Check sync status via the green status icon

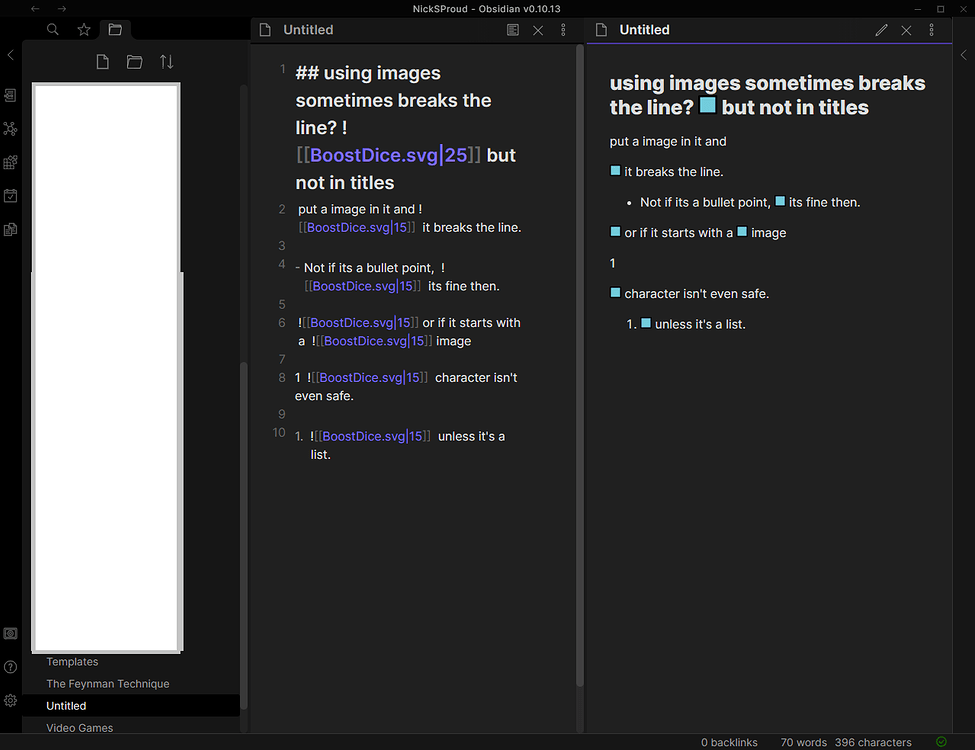click(x=940, y=741)
